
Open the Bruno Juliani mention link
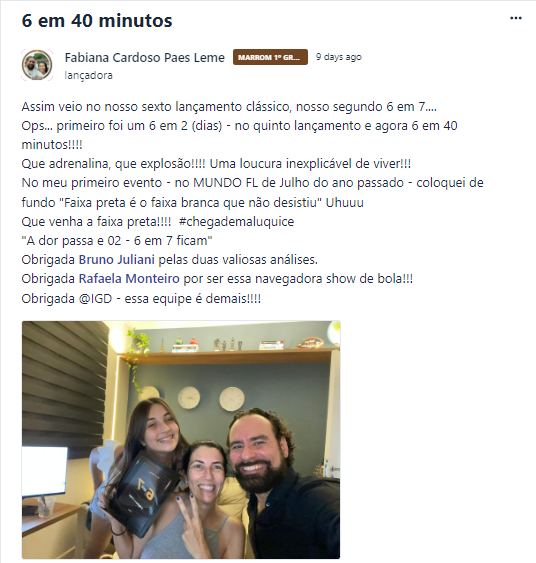point(117,260)
